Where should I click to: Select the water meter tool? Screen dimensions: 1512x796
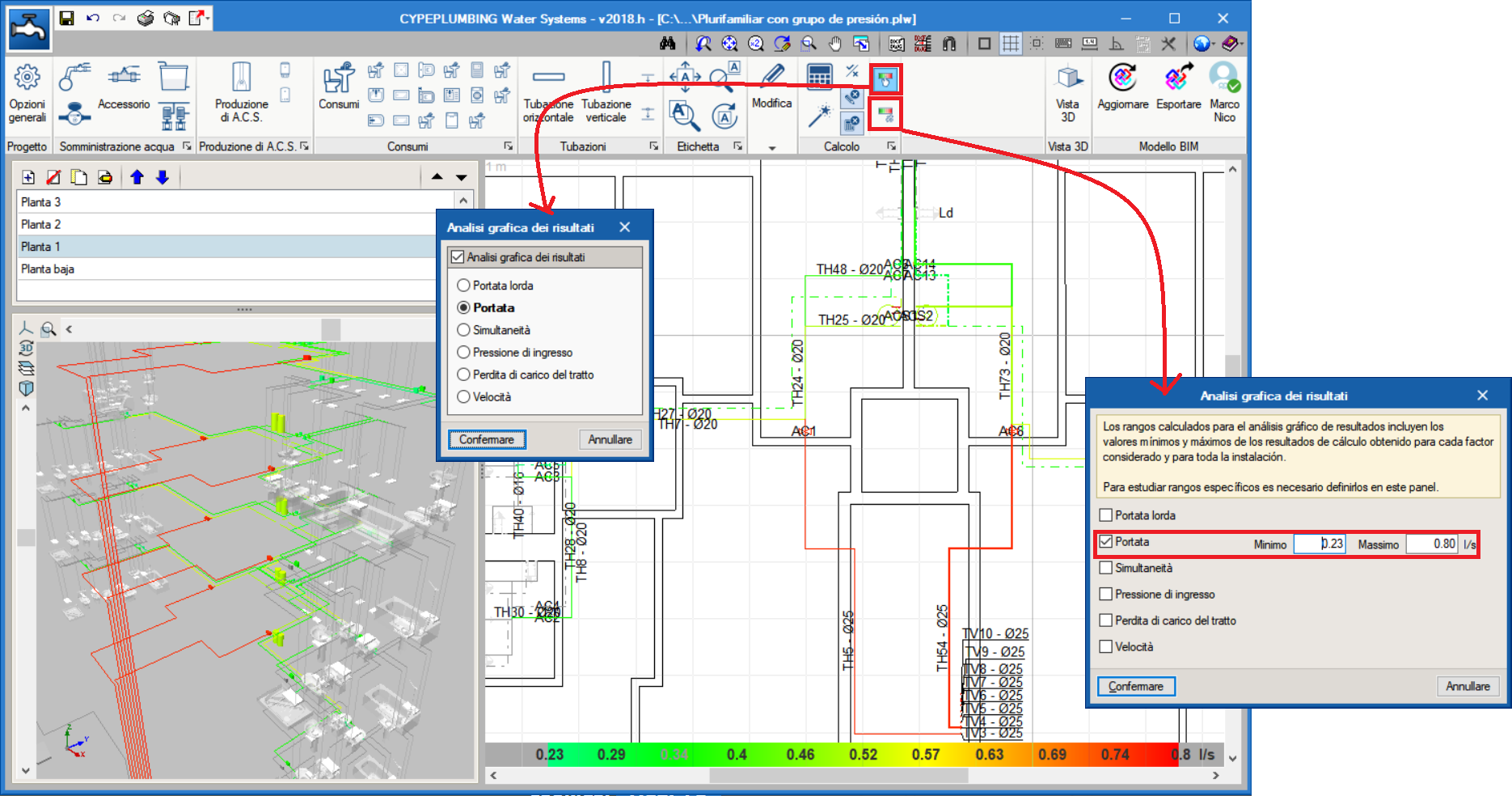pos(74,114)
